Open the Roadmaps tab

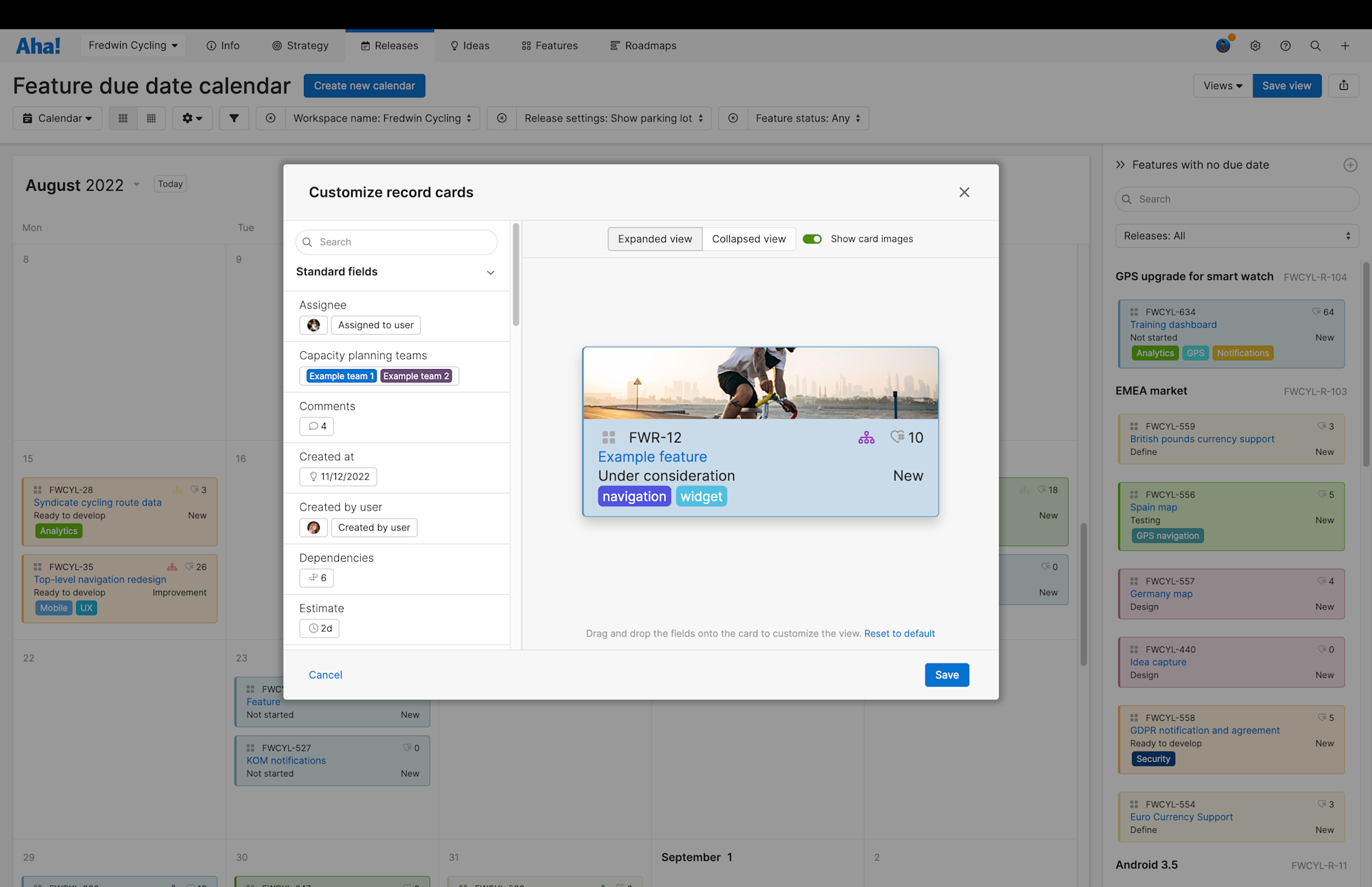pyautogui.click(x=643, y=46)
